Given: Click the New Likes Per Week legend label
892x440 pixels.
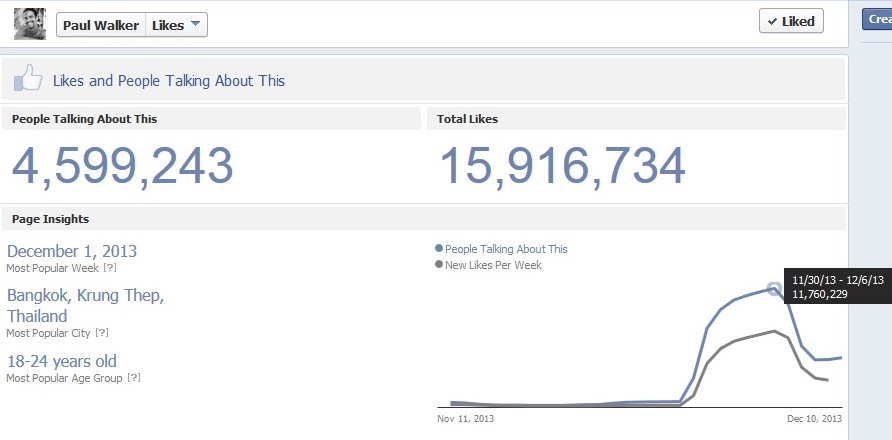Looking at the screenshot, I should pyautogui.click(x=493, y=265).
